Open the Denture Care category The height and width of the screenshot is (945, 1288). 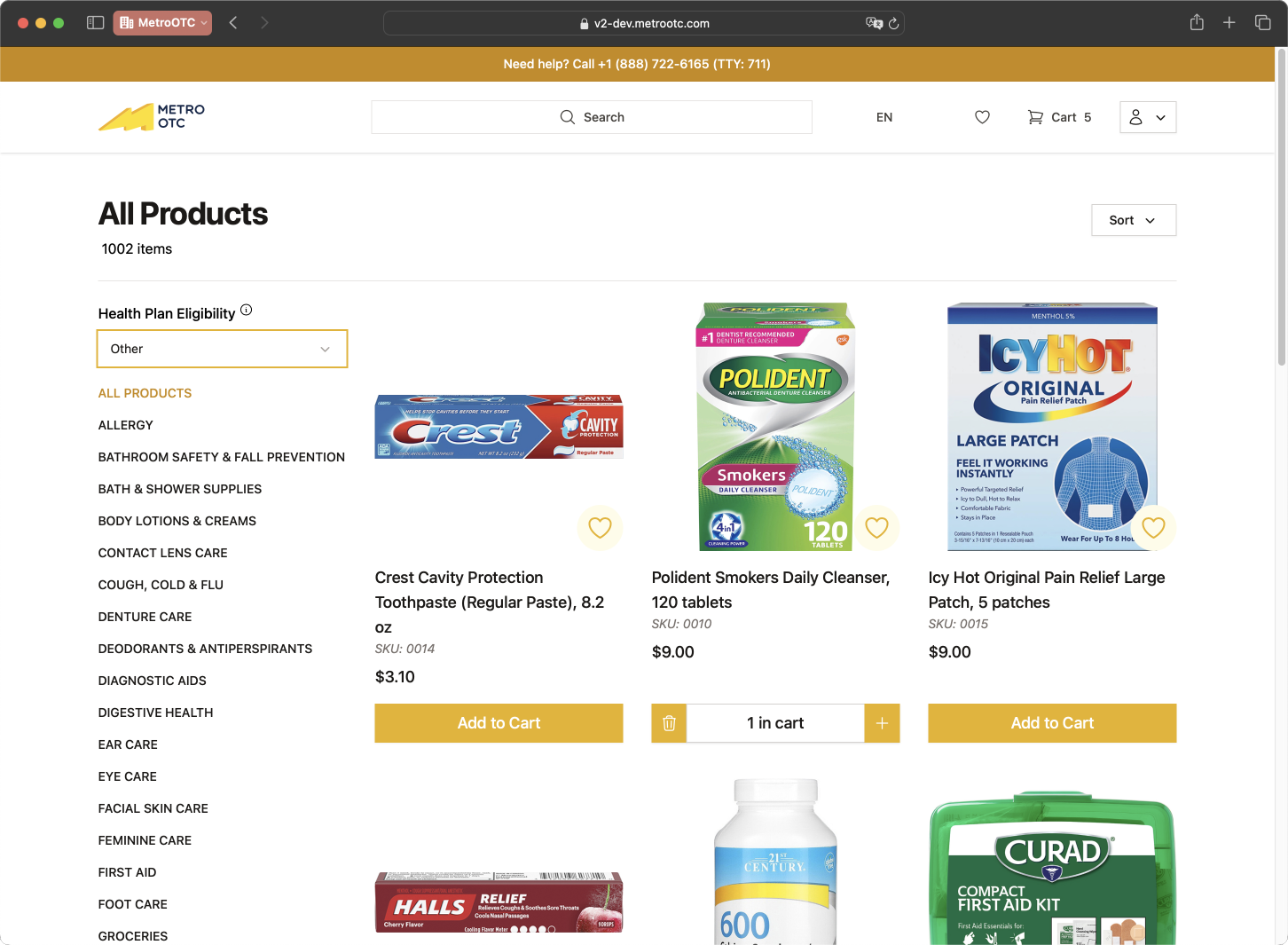coord(145,617)
